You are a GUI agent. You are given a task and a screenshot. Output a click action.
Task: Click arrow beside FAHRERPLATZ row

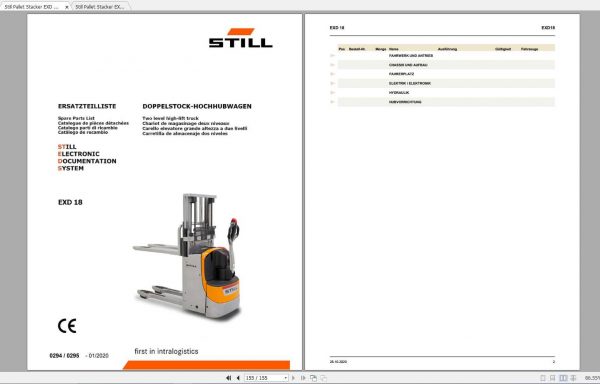(332, 74)
